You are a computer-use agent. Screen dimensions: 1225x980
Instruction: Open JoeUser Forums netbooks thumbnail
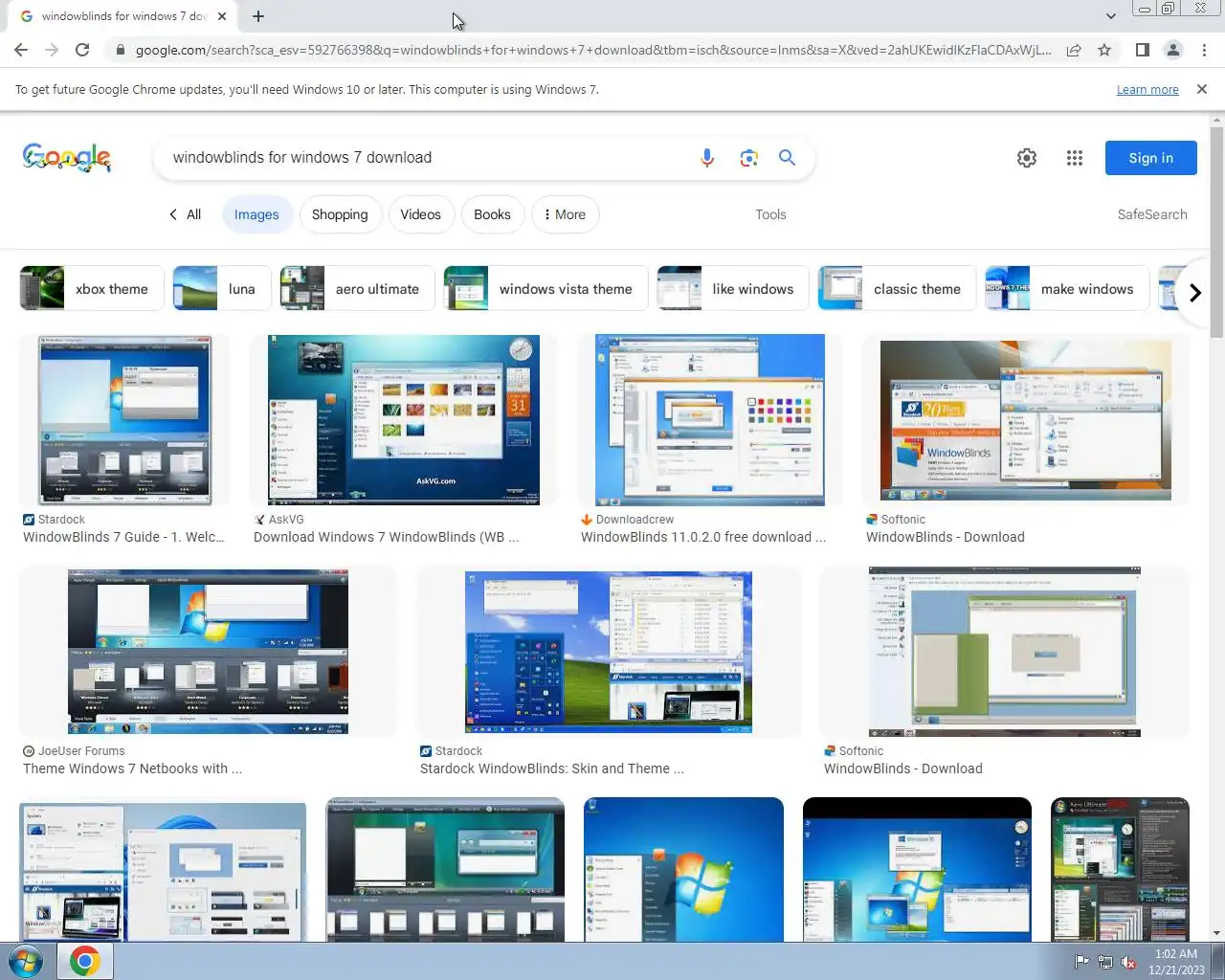(208, 652)
